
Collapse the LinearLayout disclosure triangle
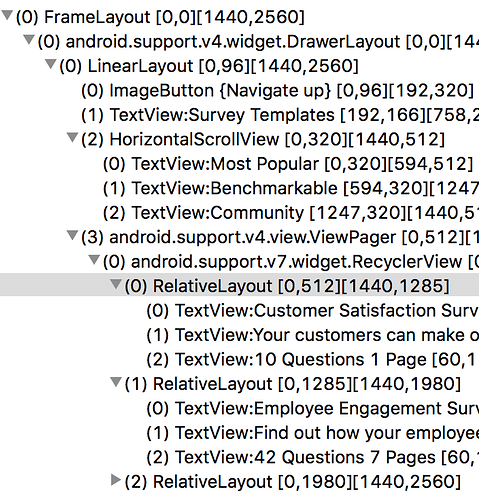point(51,64)
